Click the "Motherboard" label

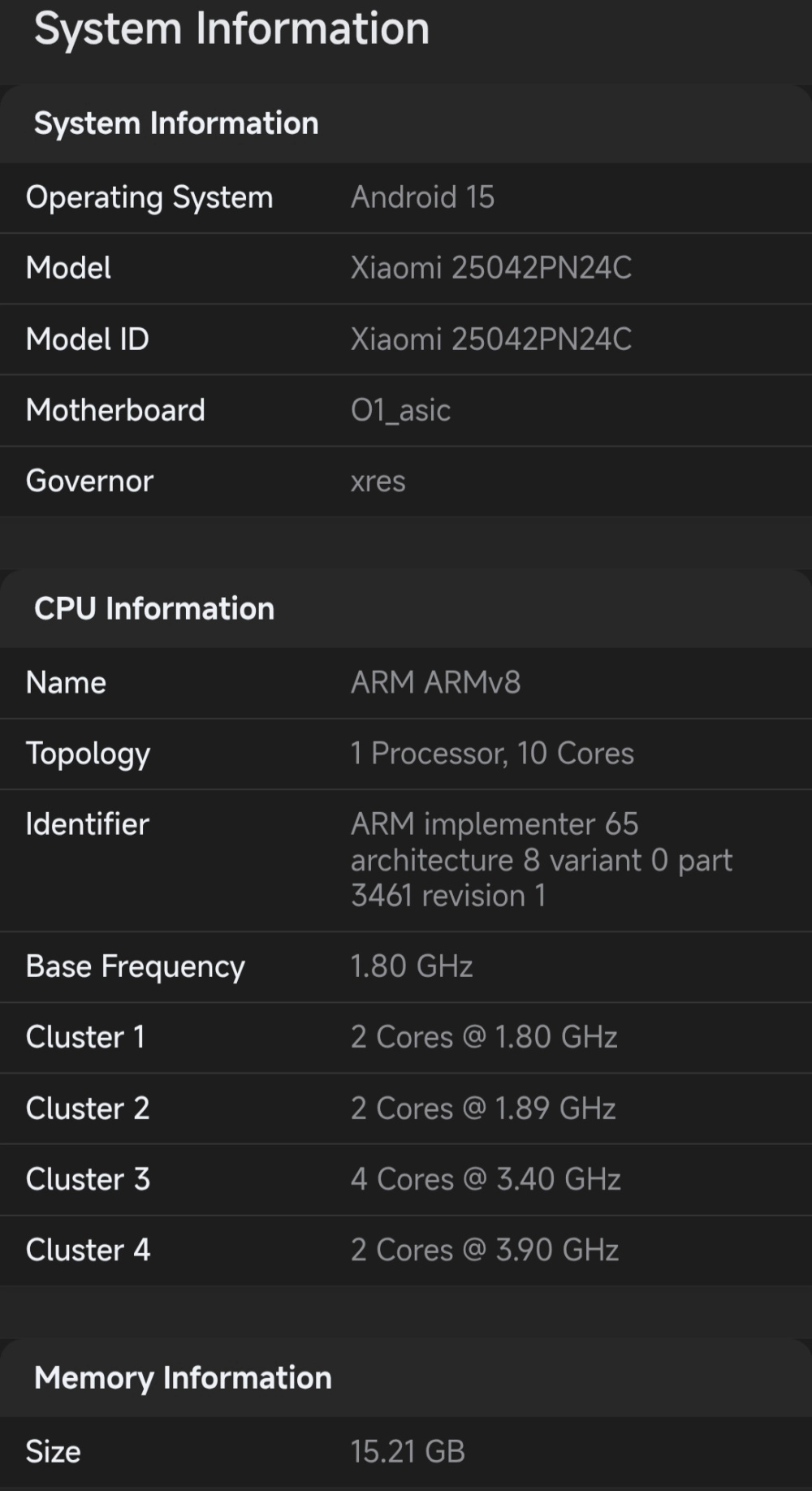pyautogui.click(x=115, y=410)
